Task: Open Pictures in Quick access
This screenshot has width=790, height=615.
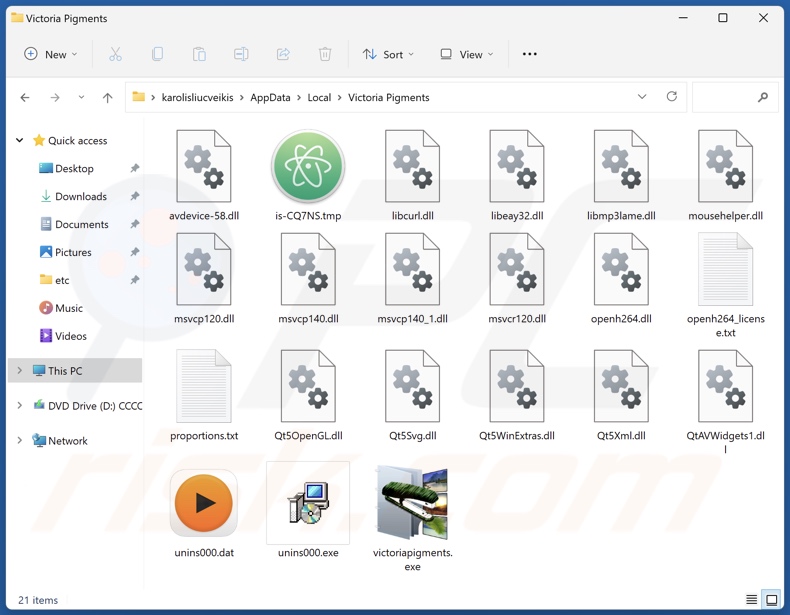Action: pos(74,252)
